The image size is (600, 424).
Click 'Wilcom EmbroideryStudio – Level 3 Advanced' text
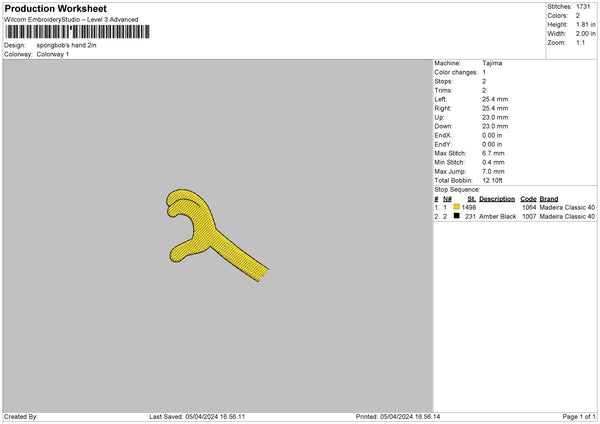[71, 20]
